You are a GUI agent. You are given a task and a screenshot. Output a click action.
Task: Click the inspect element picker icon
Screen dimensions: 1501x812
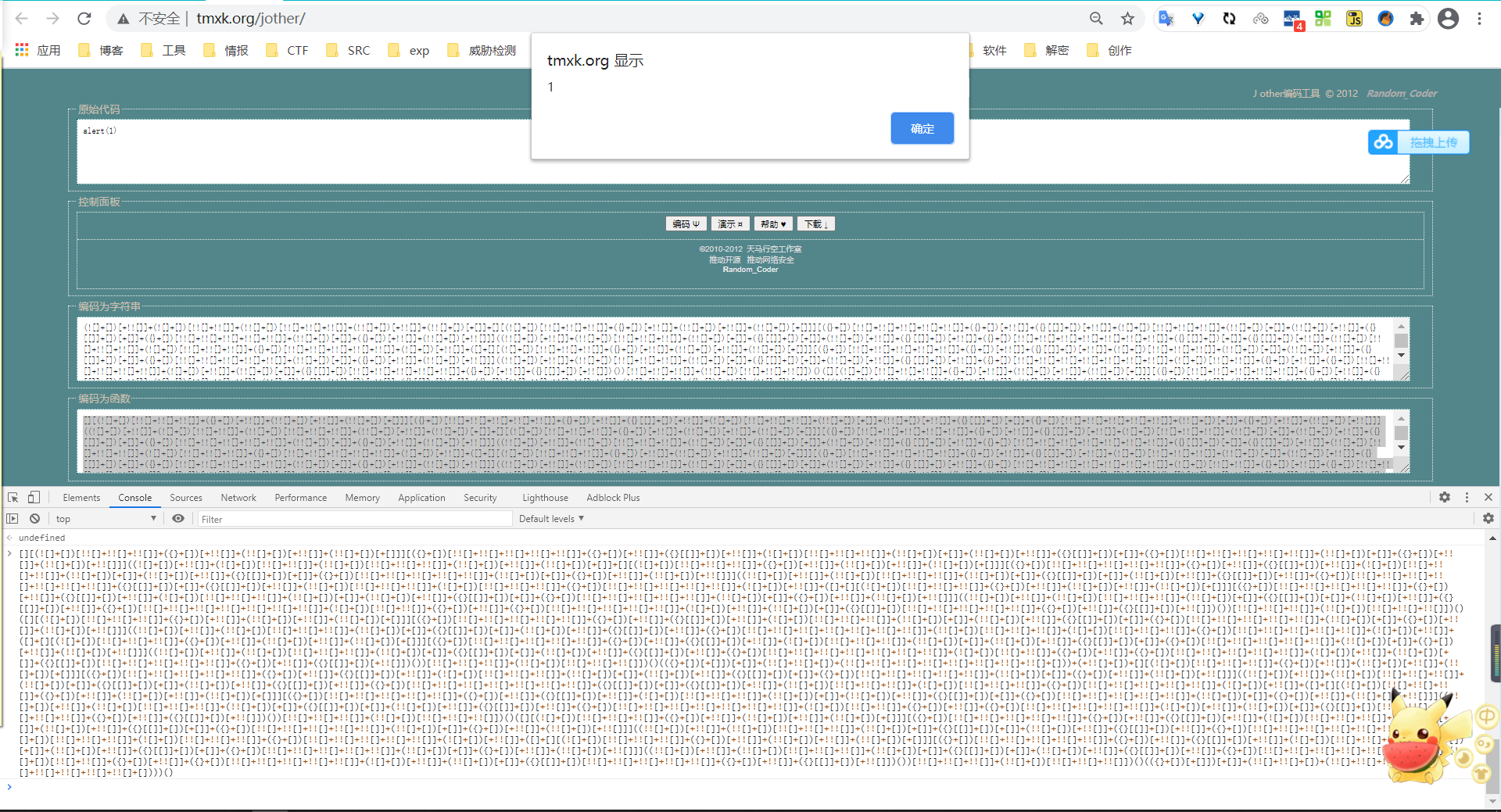[x=13, y=497]
